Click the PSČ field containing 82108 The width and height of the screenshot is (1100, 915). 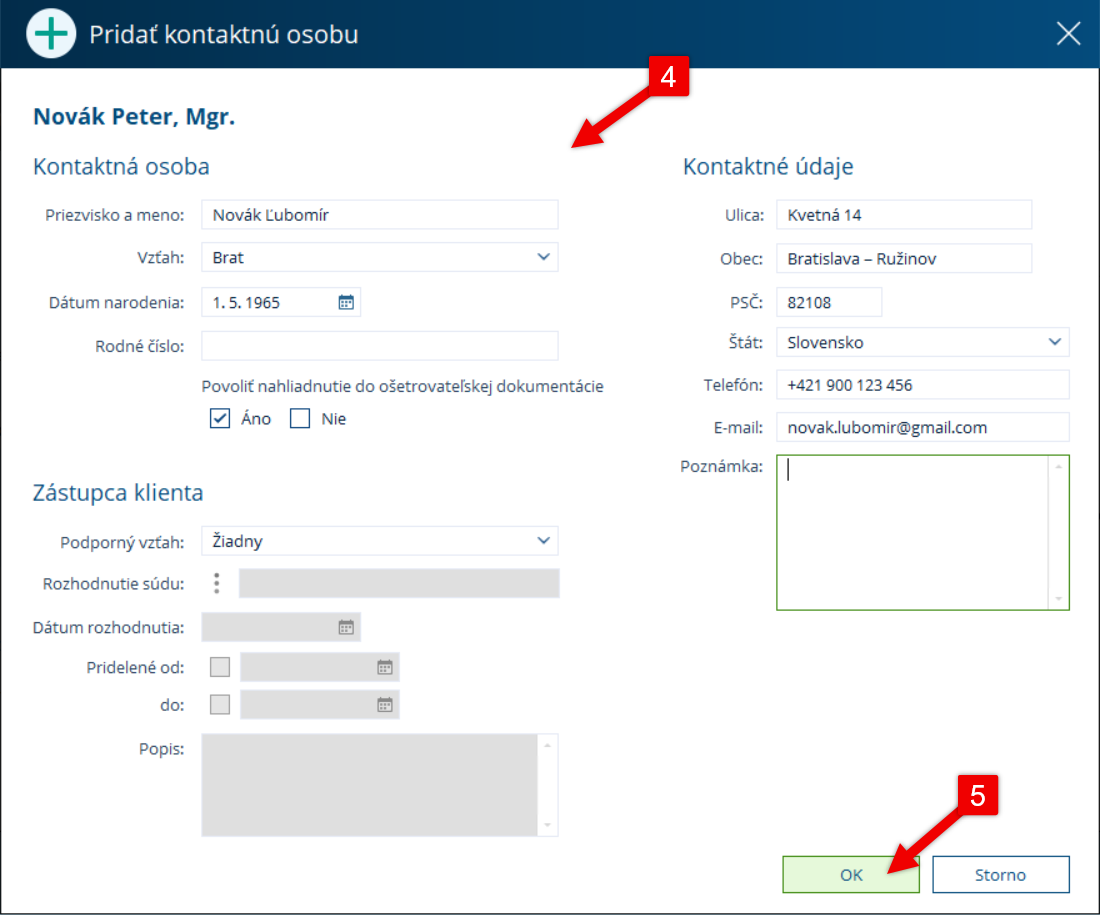coord(829,302)
